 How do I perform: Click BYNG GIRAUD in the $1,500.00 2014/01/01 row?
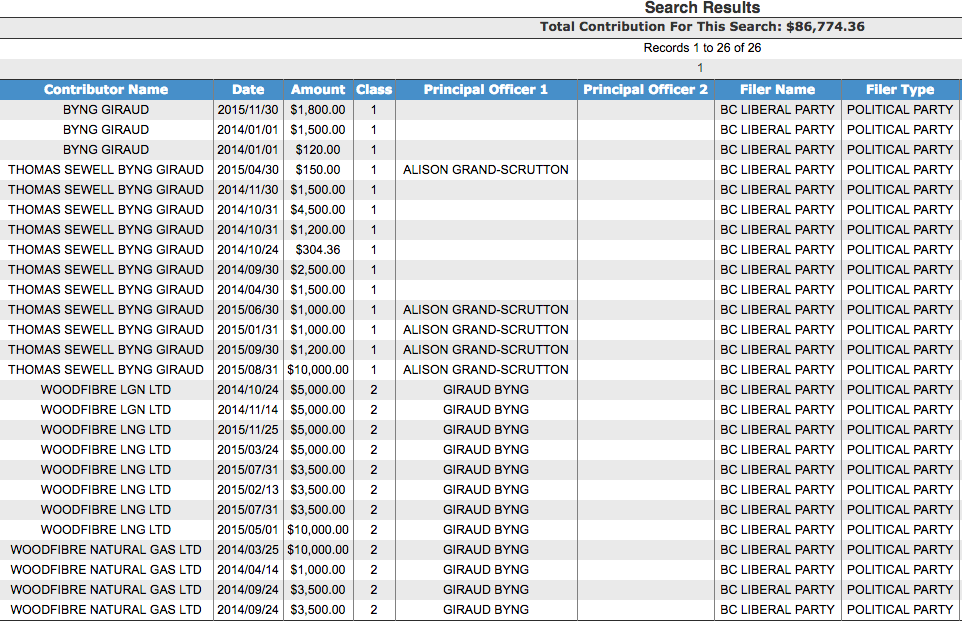click(106, 130)
